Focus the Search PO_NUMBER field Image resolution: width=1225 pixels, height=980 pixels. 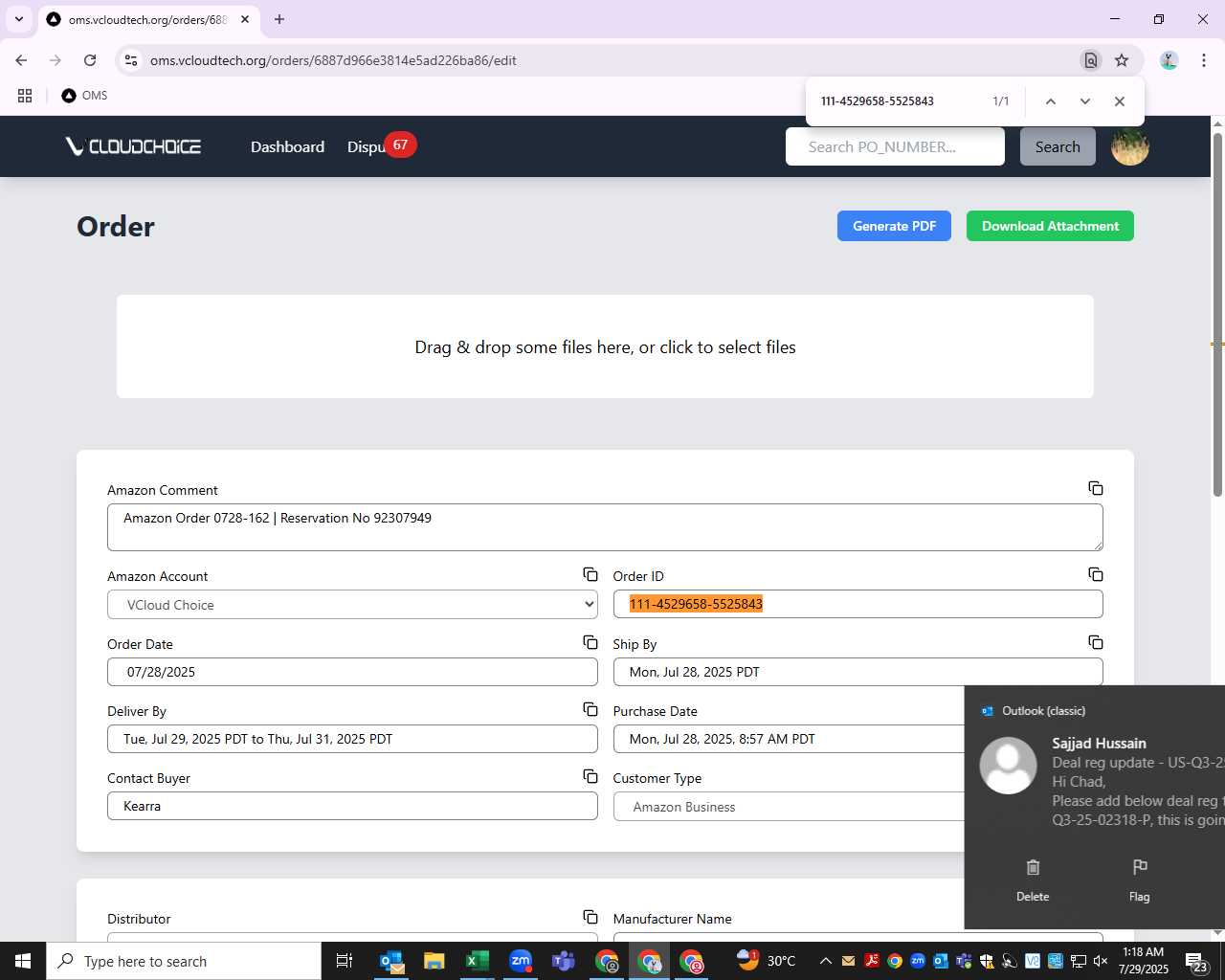(895, 146)
